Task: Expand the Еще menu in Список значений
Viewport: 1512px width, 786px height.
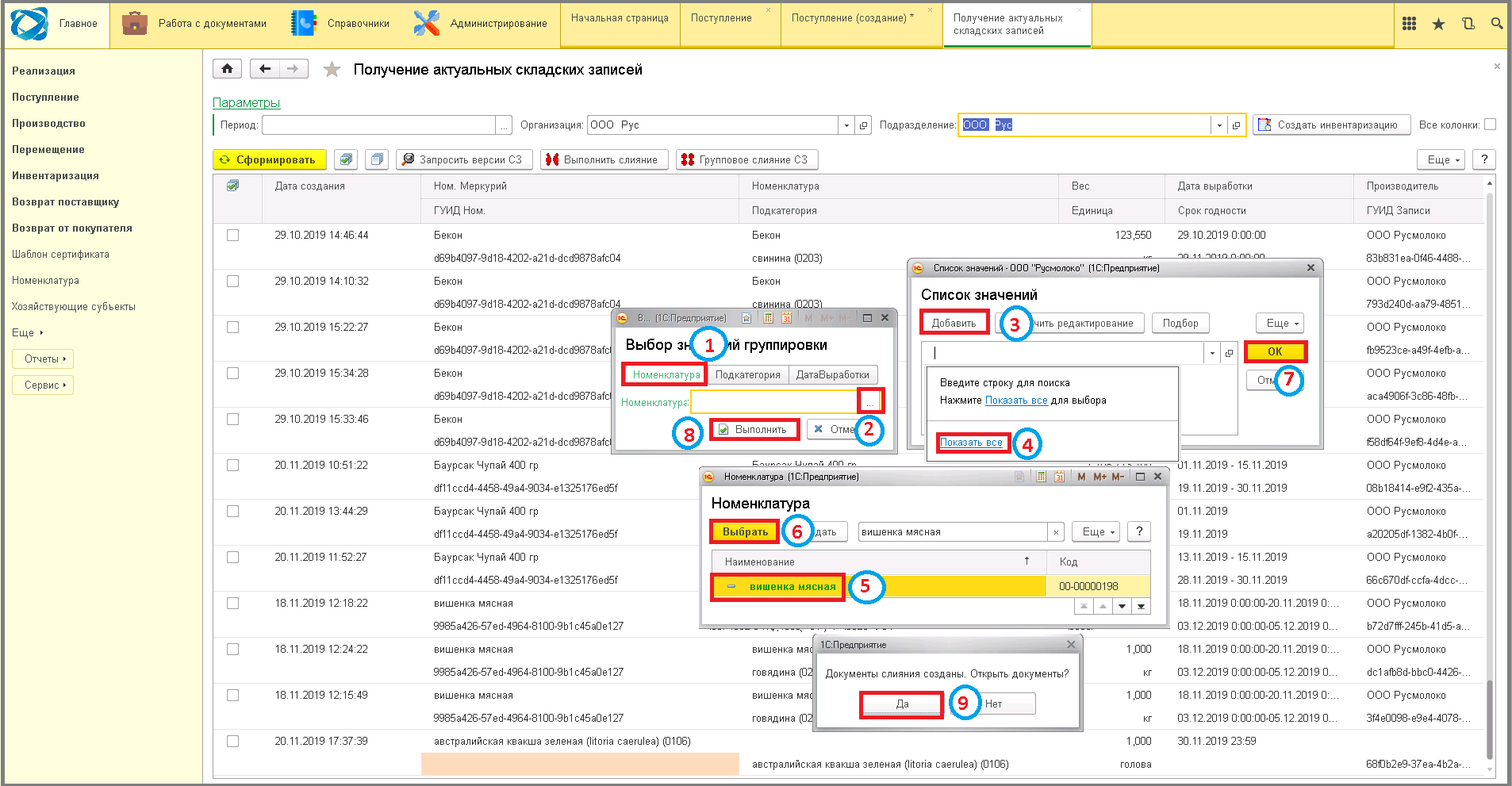Action: coord(1280,323)
